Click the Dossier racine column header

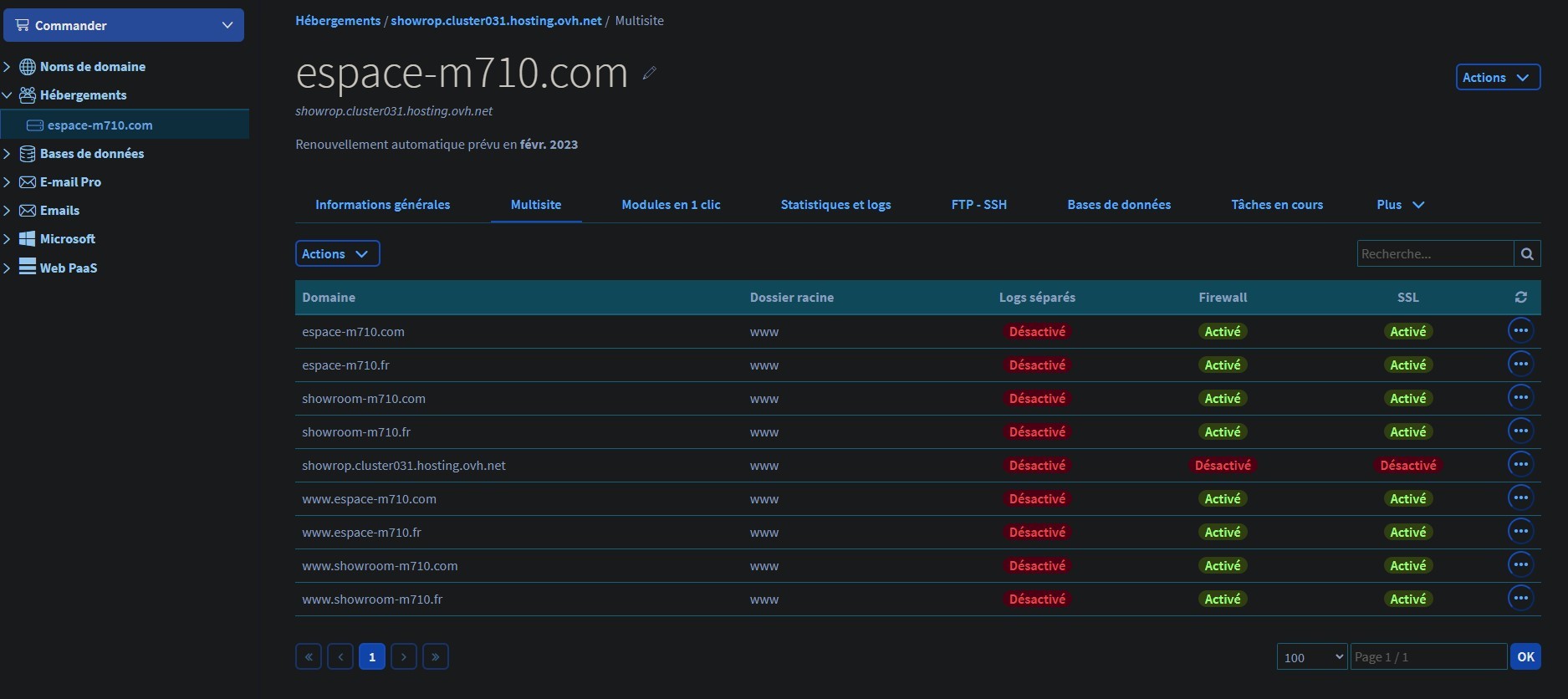tap(792, 298)
